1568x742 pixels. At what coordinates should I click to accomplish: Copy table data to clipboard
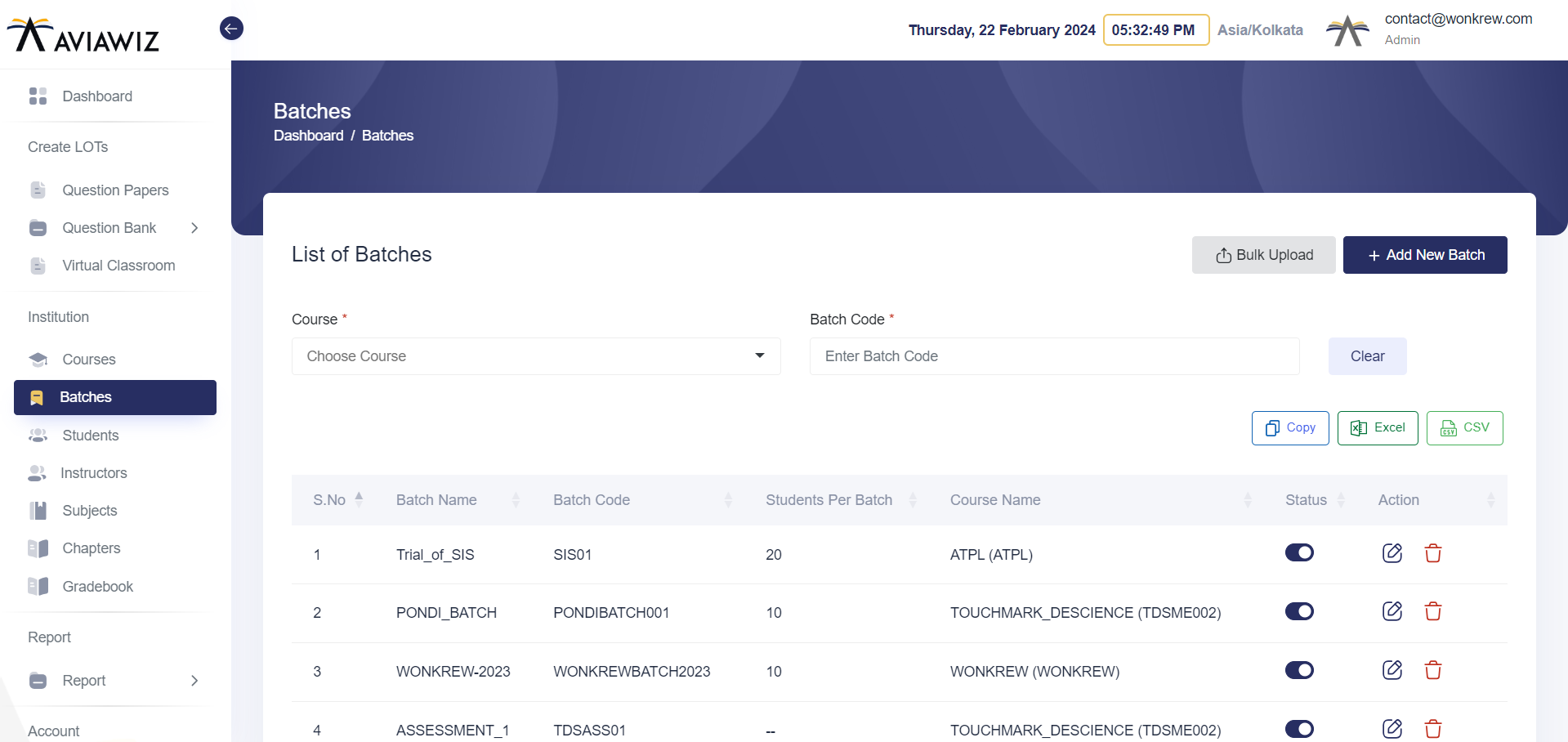pos(1290,428)
